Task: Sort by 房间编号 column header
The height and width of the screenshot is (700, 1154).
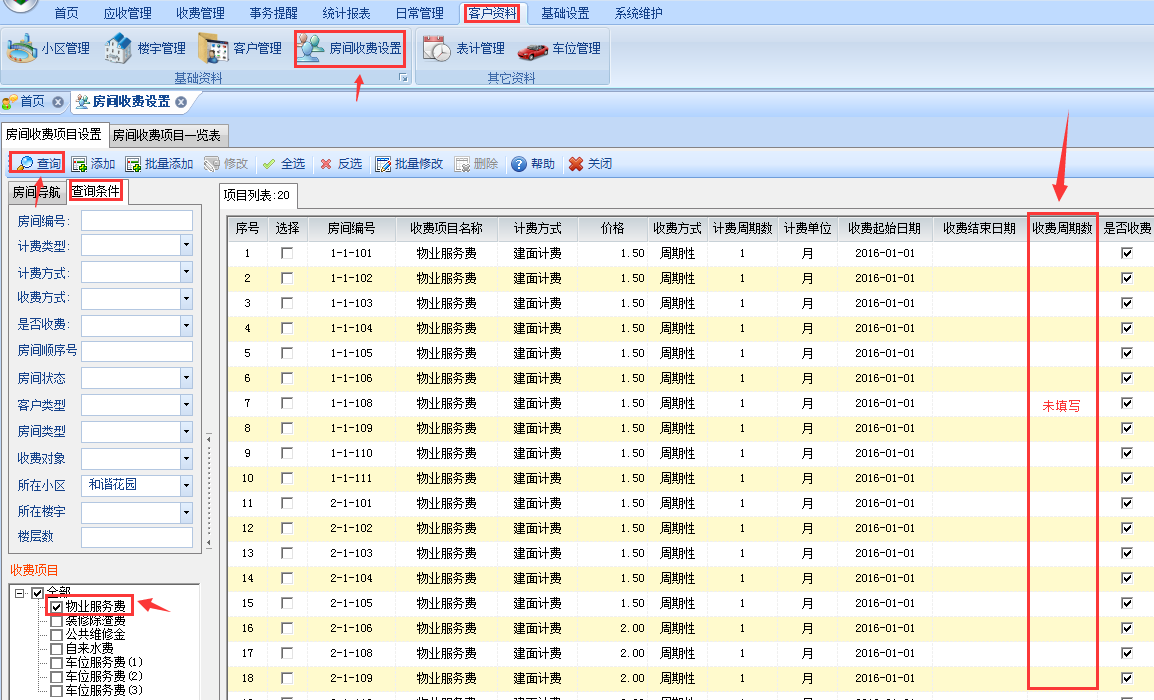Action: [x=352, y=229]
